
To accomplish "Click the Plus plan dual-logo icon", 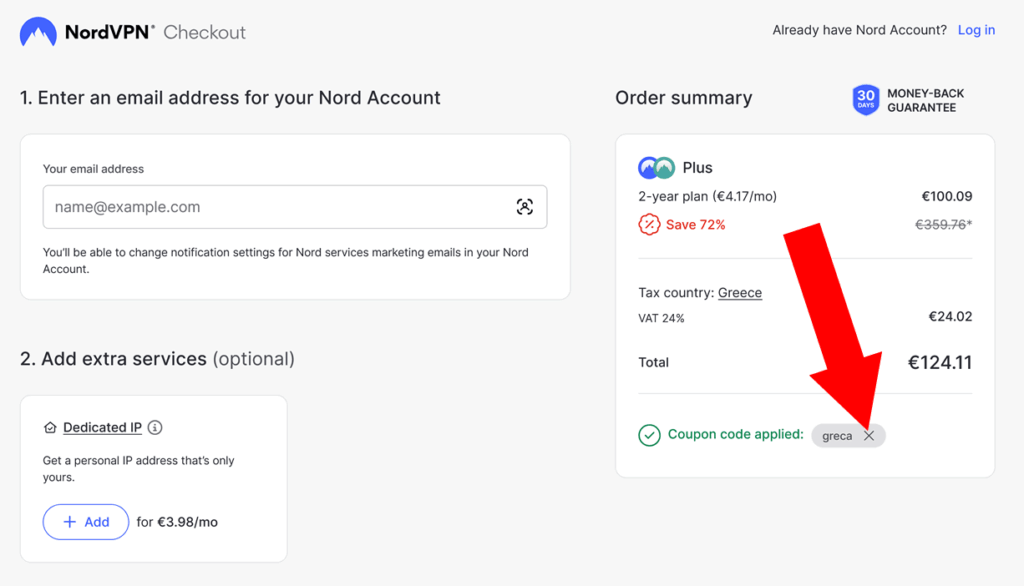I will (x=656, y=168).
